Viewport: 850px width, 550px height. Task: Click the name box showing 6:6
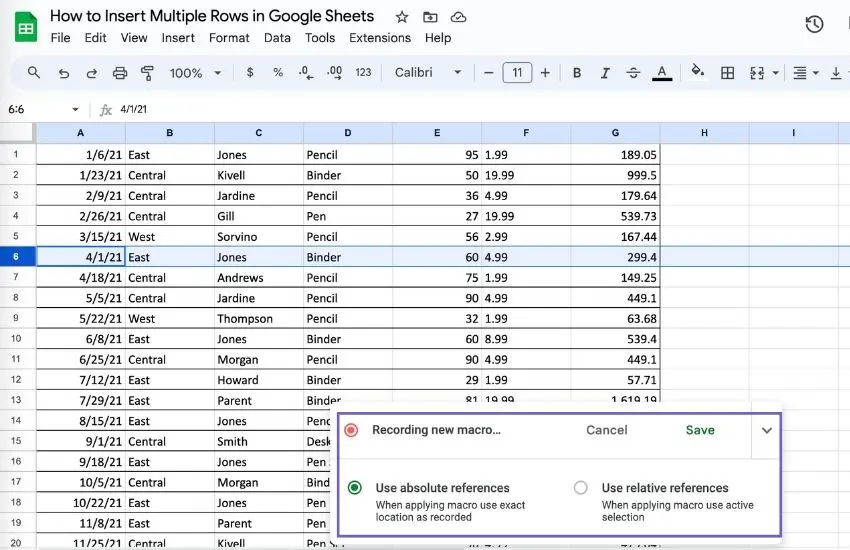[x=35, y=109]
